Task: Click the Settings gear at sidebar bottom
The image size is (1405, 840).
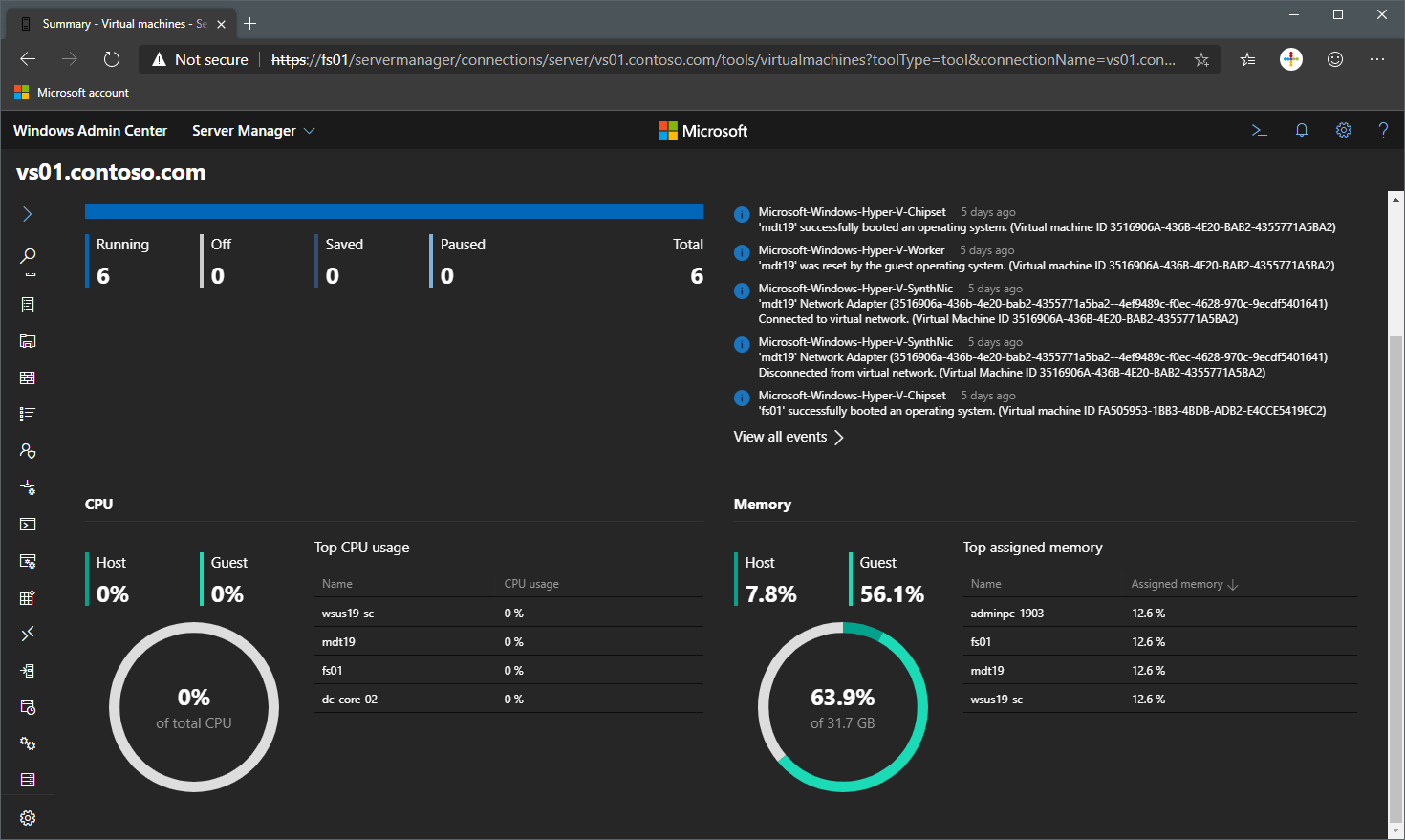Action: point(28,818)
